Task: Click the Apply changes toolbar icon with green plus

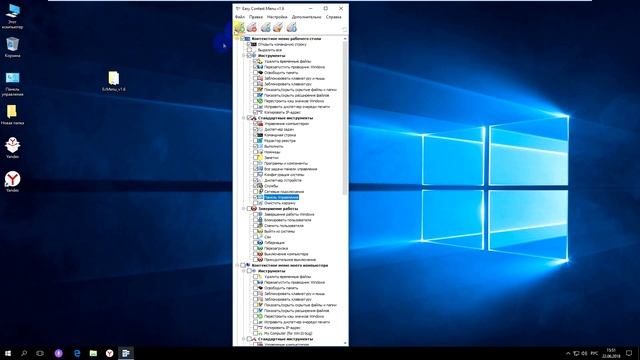Action: click(x=239, y=27)
